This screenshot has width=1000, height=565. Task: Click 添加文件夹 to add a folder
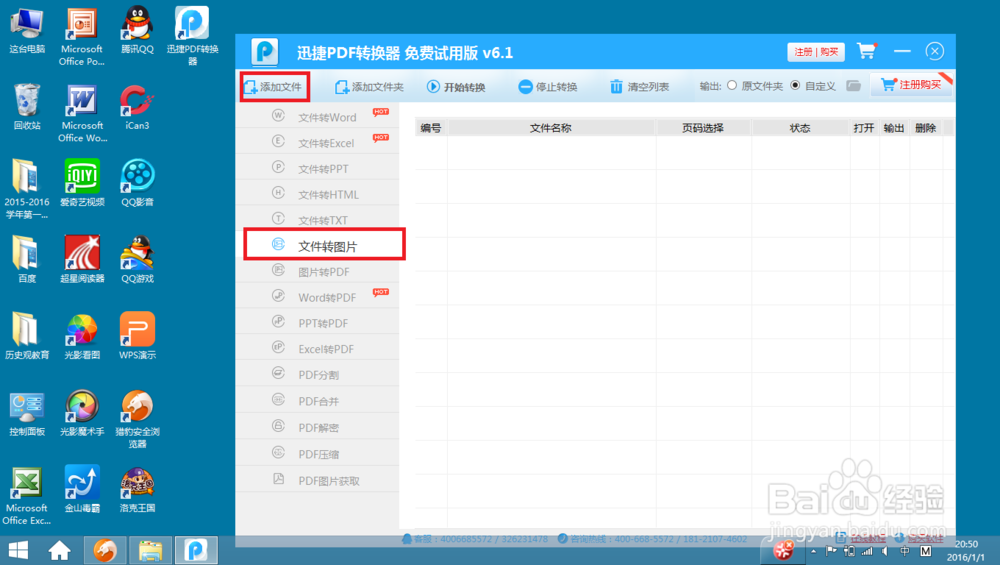[x=369, y=87]
